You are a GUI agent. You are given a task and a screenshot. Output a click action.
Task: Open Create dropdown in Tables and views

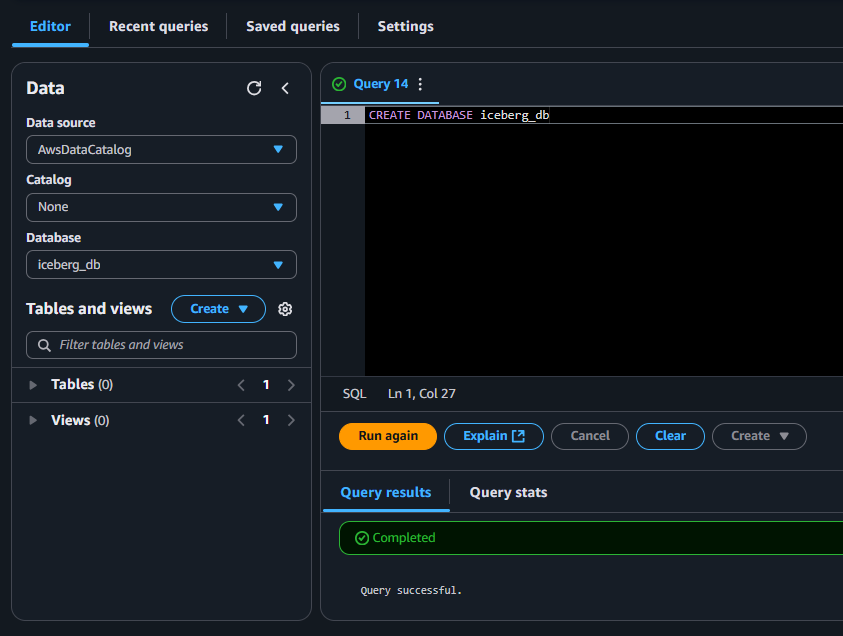coord(218,309)
